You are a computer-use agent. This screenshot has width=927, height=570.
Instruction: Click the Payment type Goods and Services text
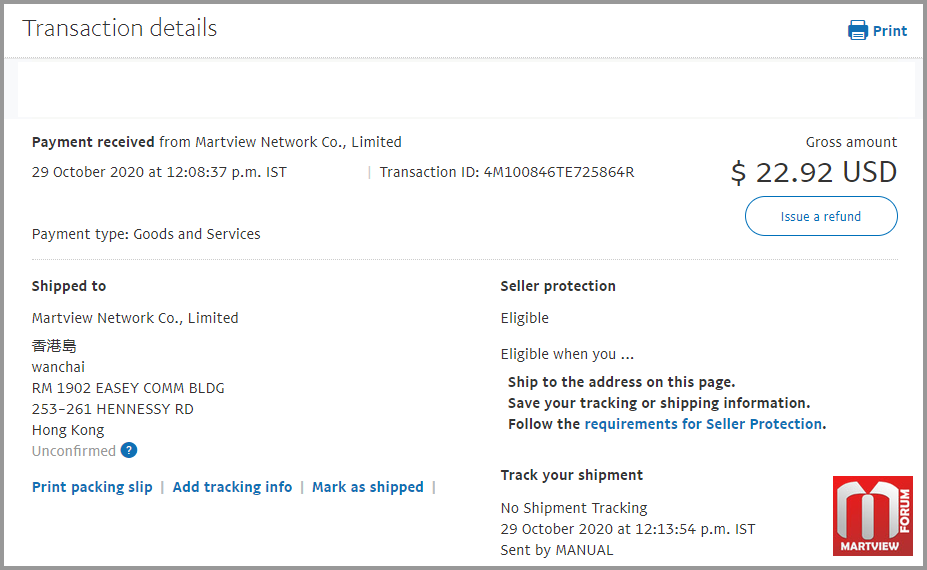(146, 234)
